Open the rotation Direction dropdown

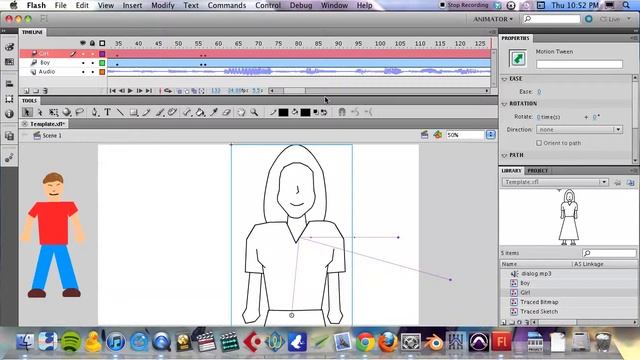[x=579, y=129]
